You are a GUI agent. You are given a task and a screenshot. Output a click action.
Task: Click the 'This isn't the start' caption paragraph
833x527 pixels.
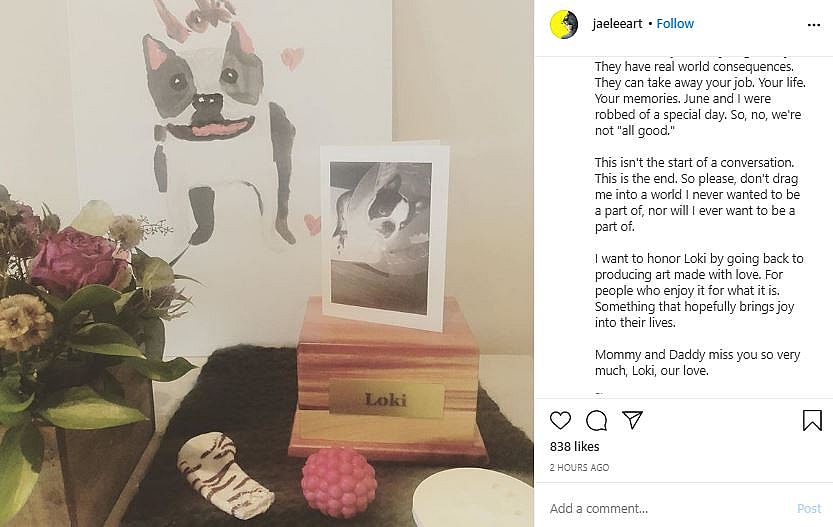click(x=697, y=194)
